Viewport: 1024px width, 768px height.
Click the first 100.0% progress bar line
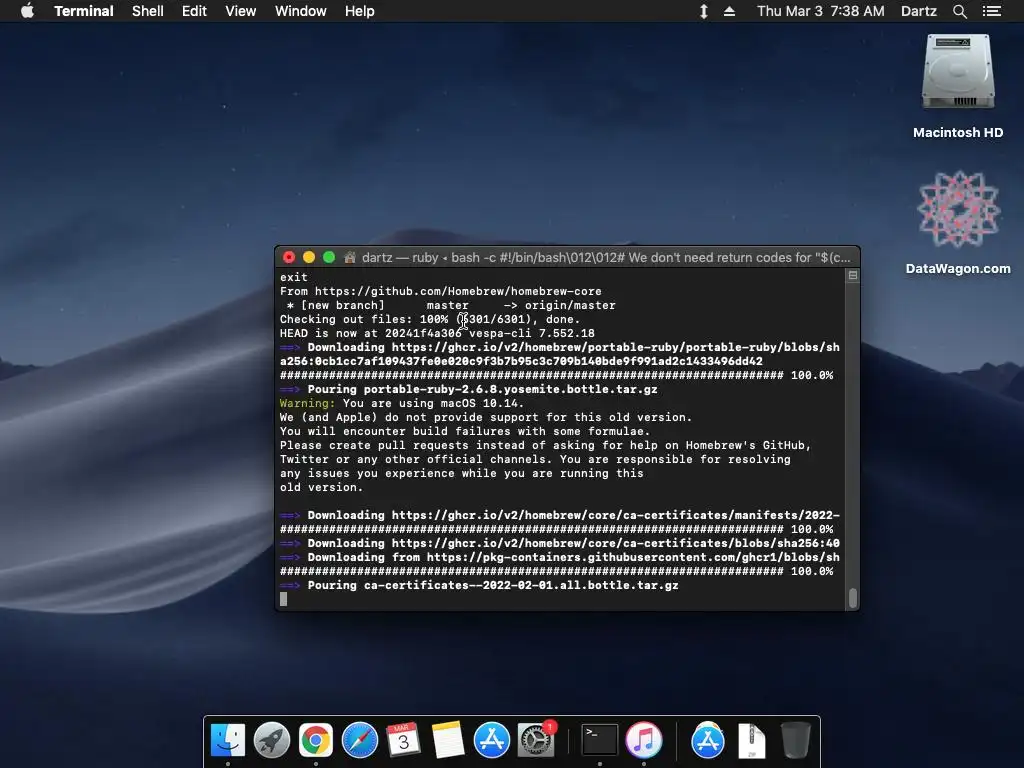click(556, 375)
